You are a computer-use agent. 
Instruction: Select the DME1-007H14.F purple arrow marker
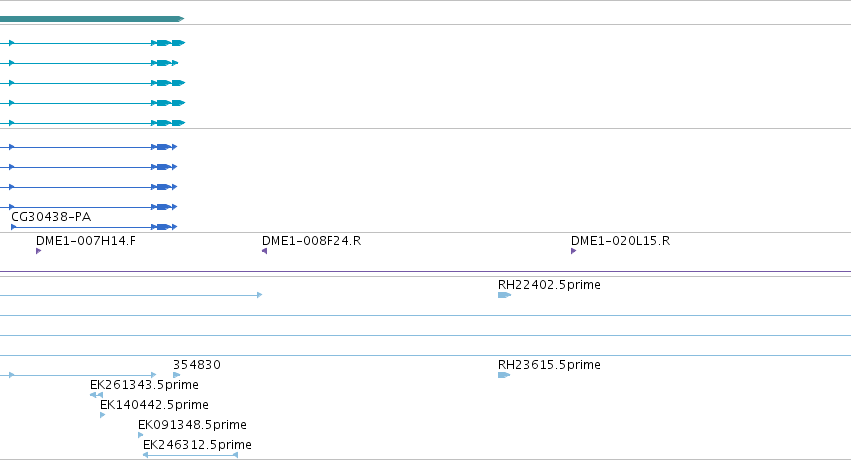click(39, 251)
